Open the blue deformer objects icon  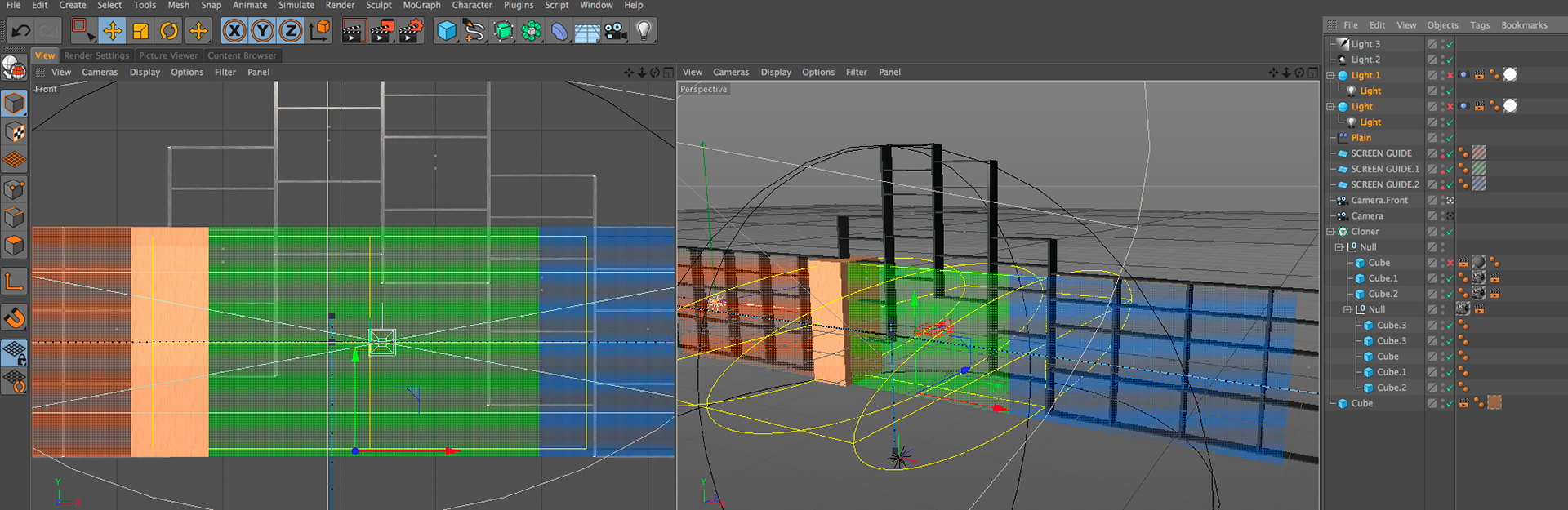tap(559, 31)
